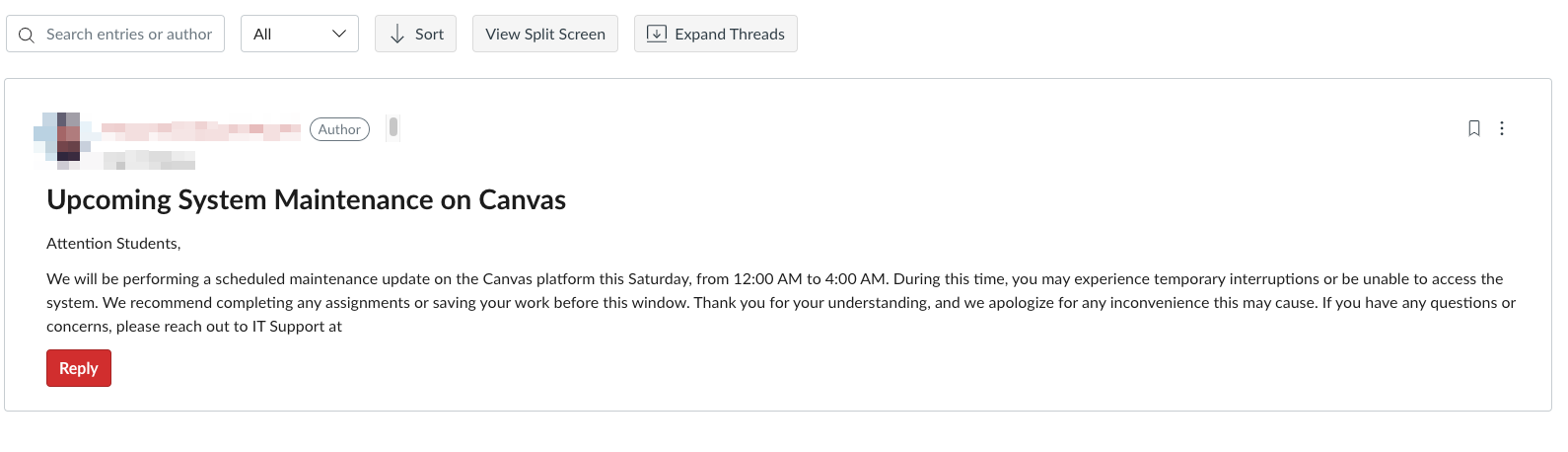
Task: Click the small gray pill beside Author badge
Action: point(393,127)
